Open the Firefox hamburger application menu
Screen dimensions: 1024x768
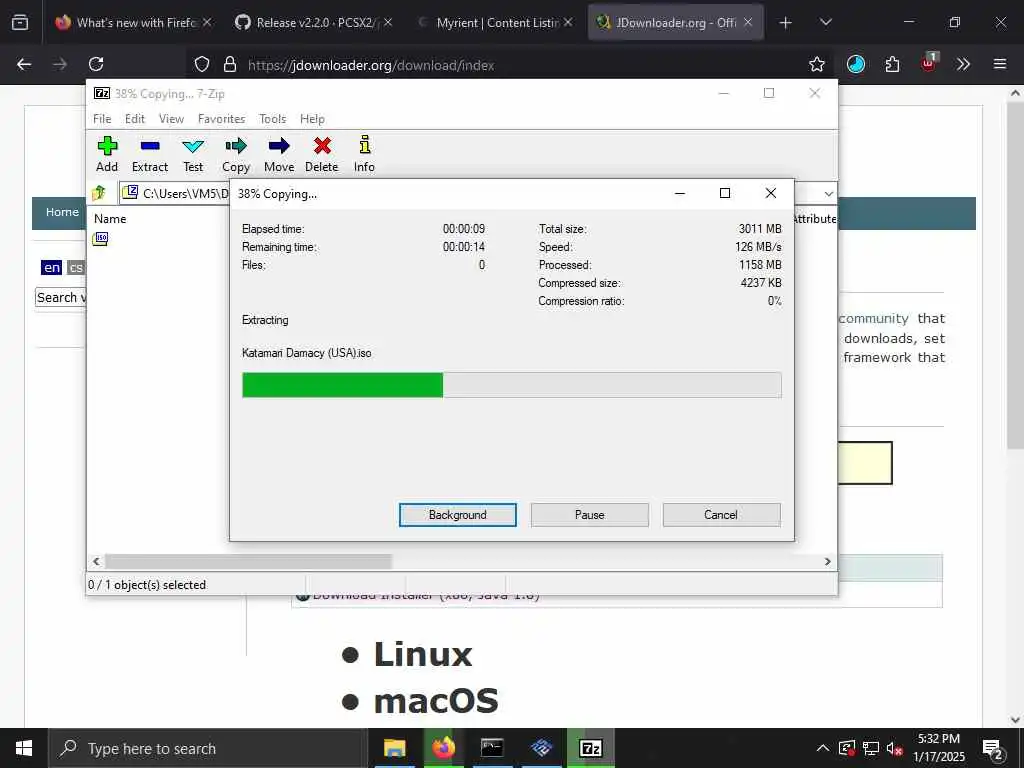1000,64
